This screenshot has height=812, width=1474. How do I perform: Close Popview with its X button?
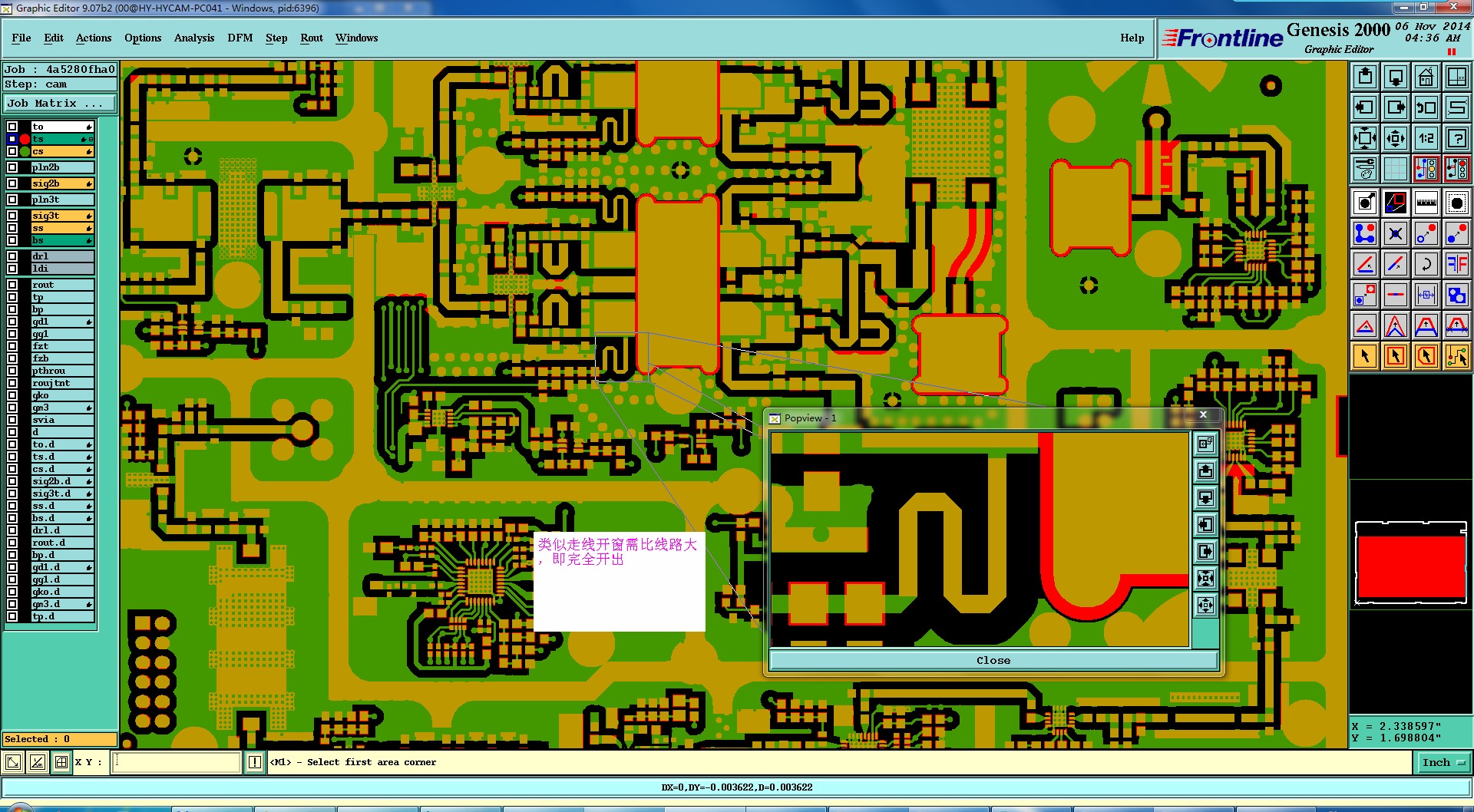(x=1203, y=415)
